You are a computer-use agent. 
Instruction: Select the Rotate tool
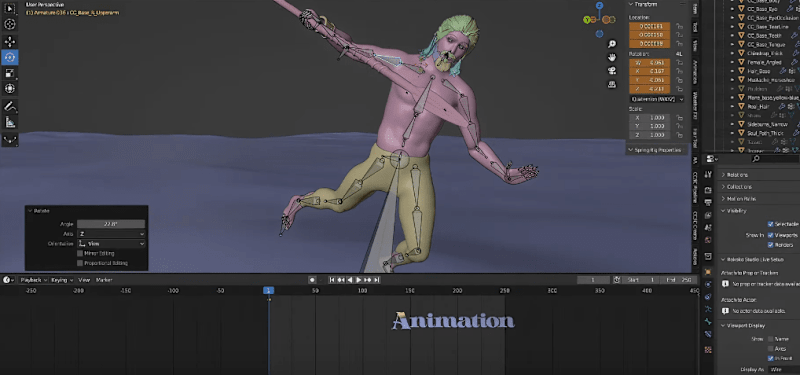pos(10,57)
